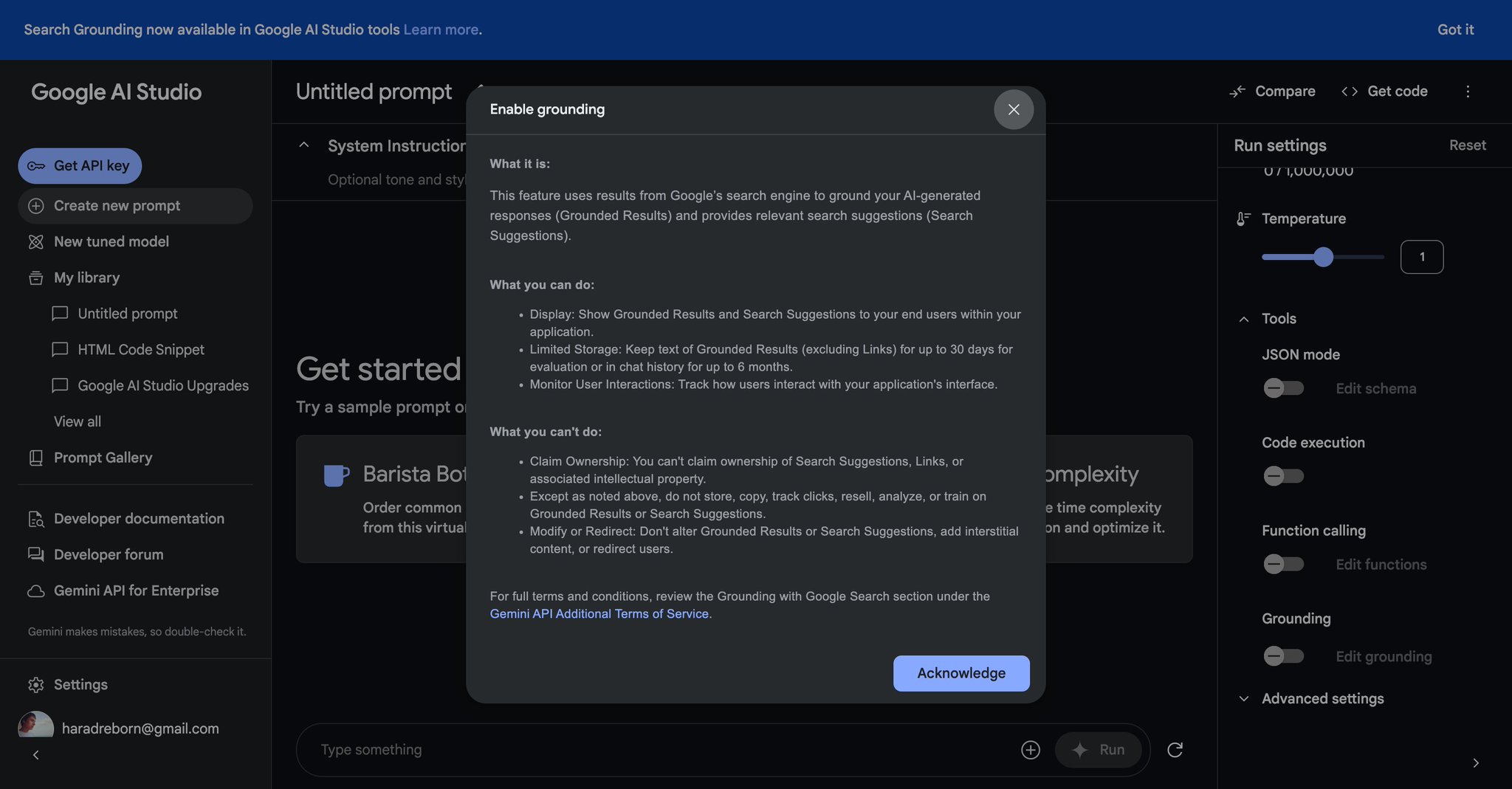Toggle JSON mode switch

coord(1283,388)
